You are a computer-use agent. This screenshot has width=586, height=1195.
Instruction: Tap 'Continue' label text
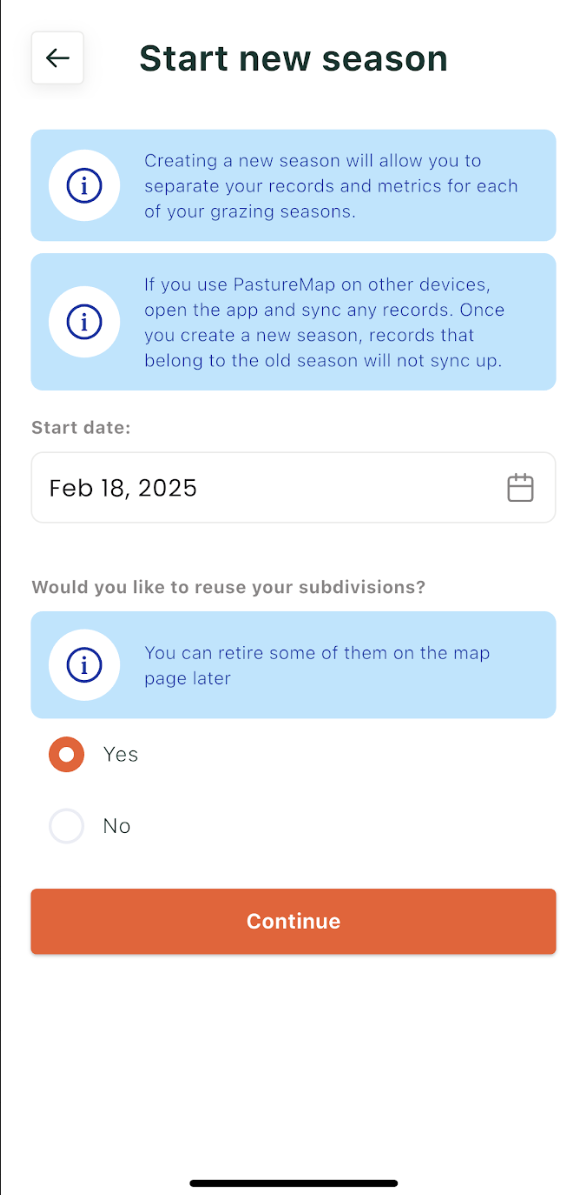point(293,921)
